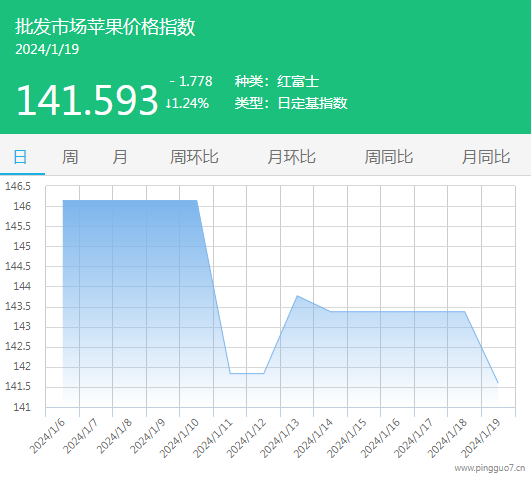Click the www.pingguo7.cn watermark link
The height and width of the screenshot is (479, 531).
(490, 468)
